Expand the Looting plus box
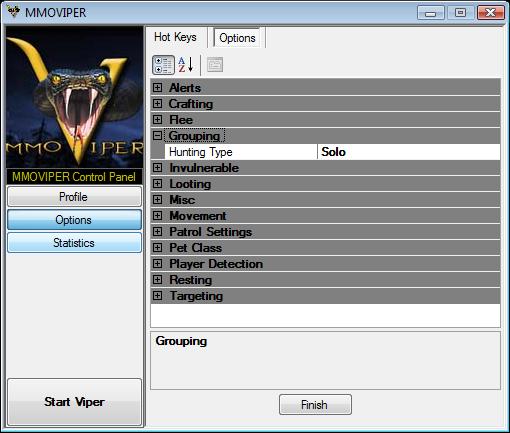This screenshot has height=433, width=510. (x=157, y=184)
